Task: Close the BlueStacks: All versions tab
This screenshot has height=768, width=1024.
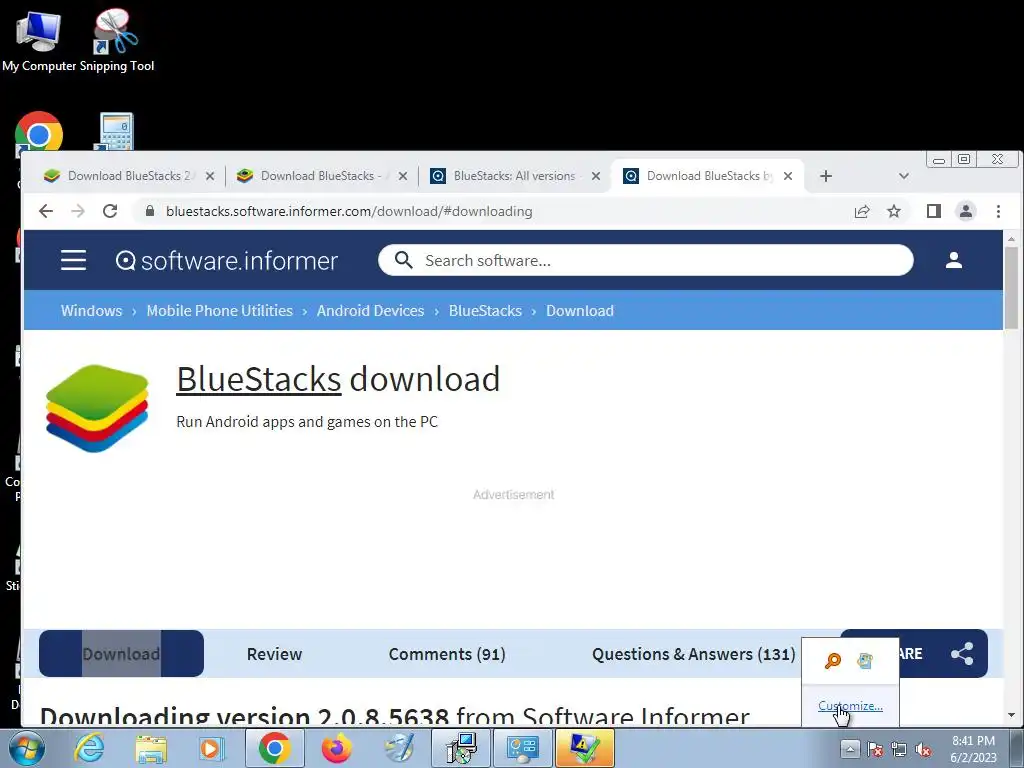Action: (596, 176)
